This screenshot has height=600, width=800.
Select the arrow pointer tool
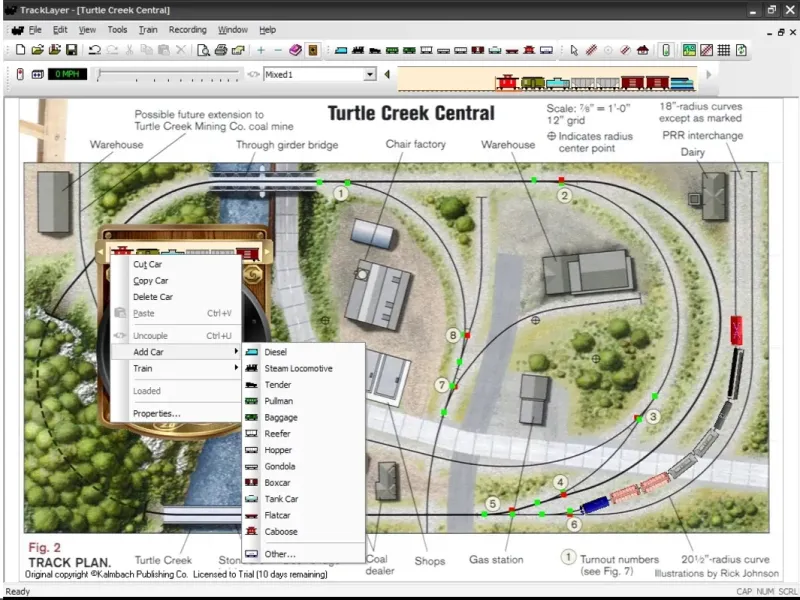[574, 49]
